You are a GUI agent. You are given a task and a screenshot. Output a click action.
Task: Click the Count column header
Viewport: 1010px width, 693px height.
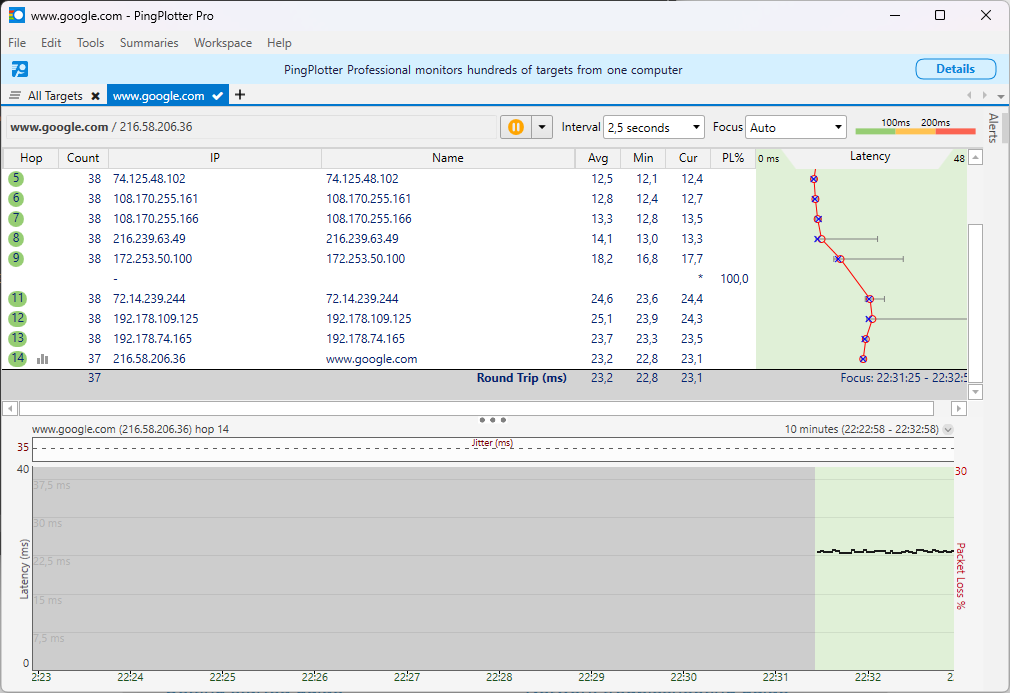click(83, 158)
